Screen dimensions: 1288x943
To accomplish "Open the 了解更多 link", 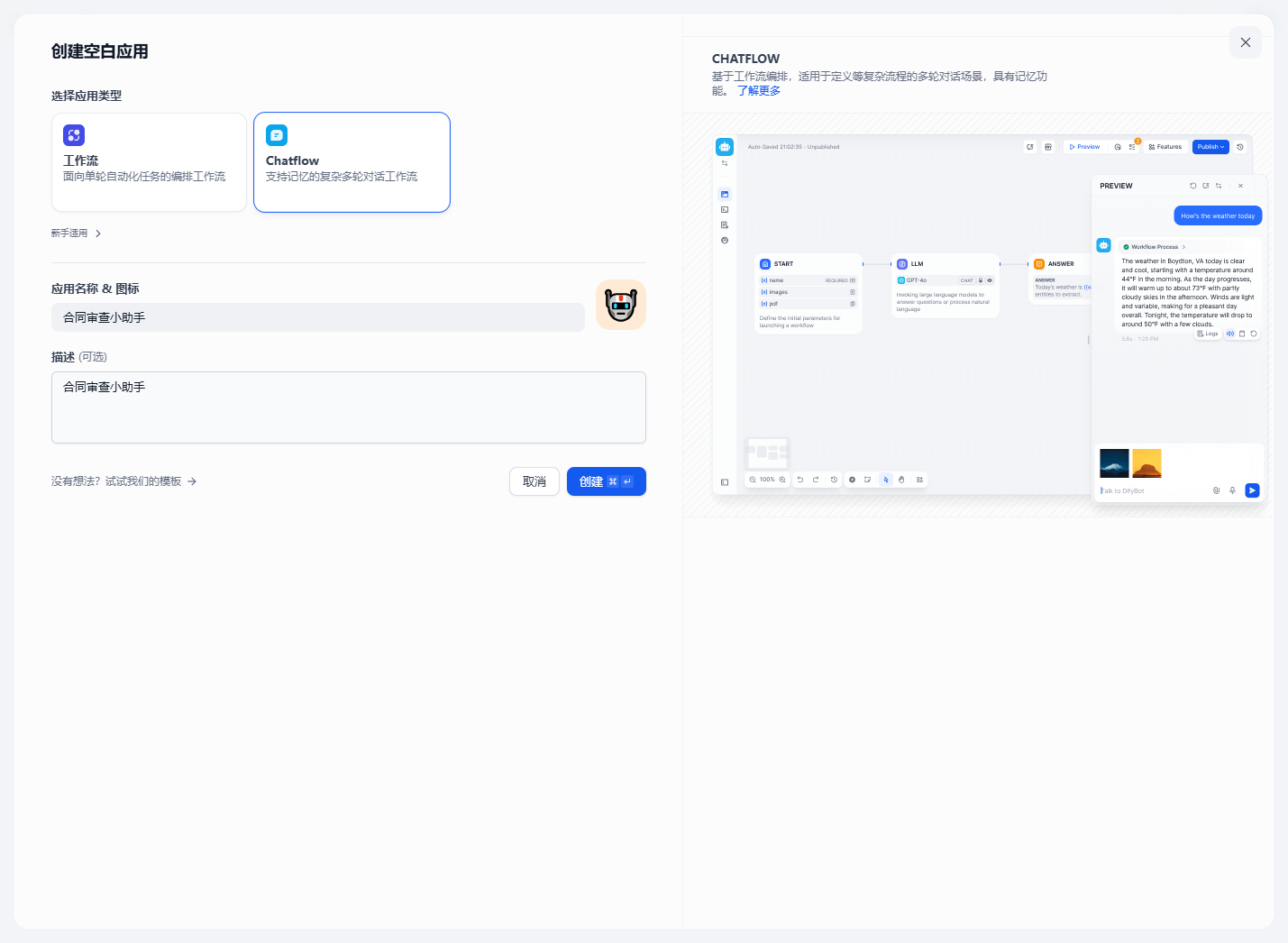I will (x=759, y=91).
